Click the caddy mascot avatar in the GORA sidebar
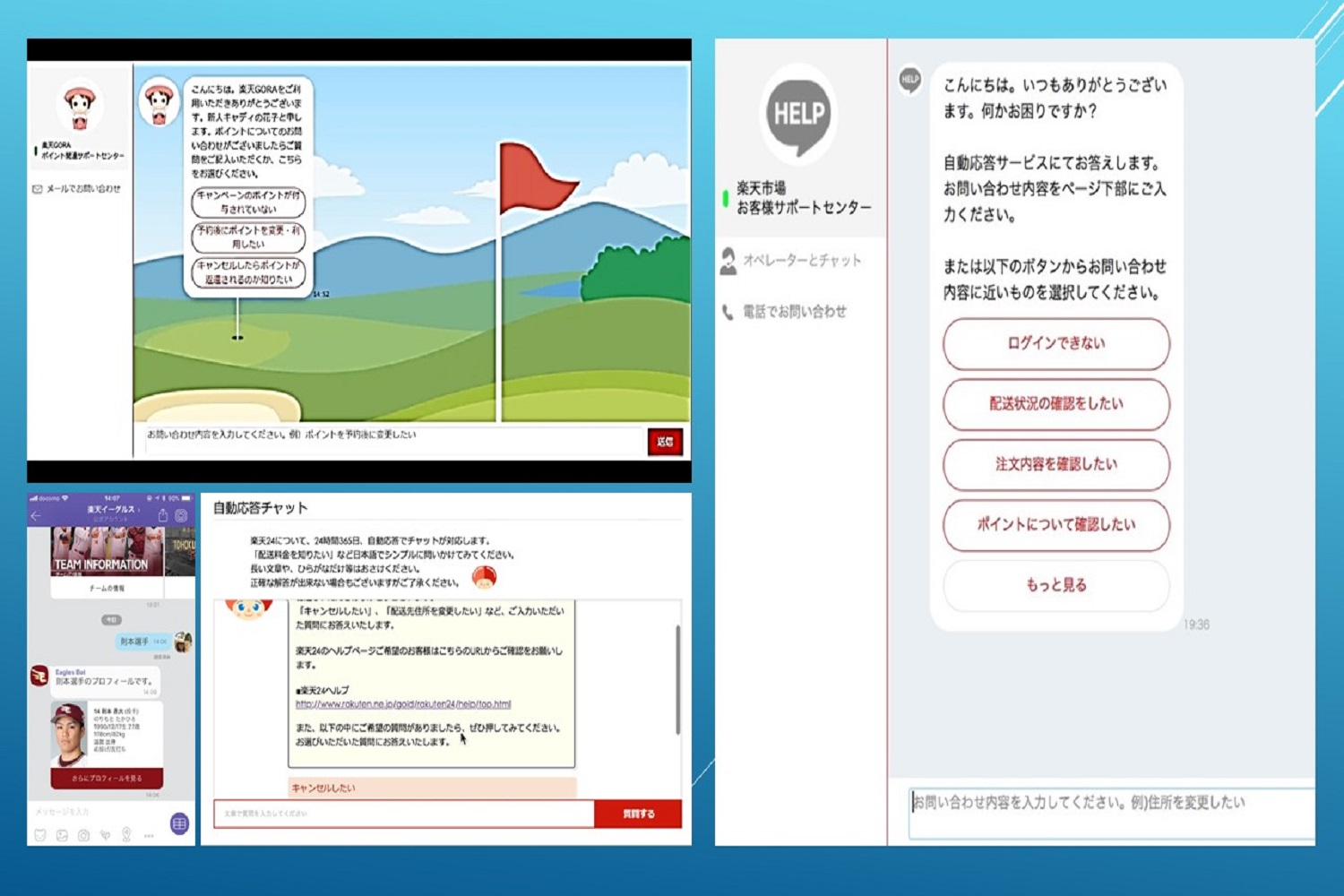This screenshot has width=1344, height=896. (x=80, y=107)
